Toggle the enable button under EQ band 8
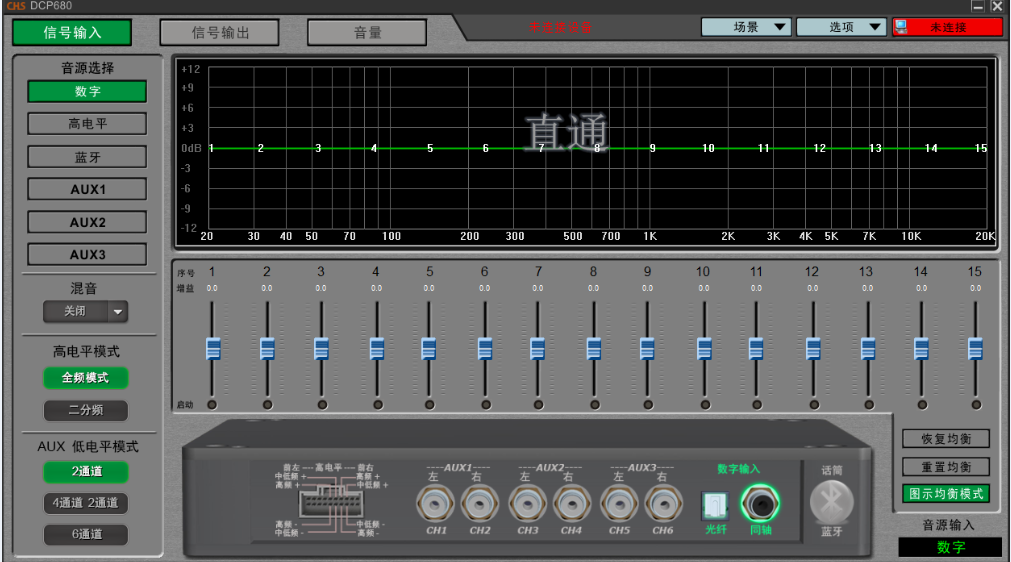This screenshot has height=562, width=1011. 594,405
